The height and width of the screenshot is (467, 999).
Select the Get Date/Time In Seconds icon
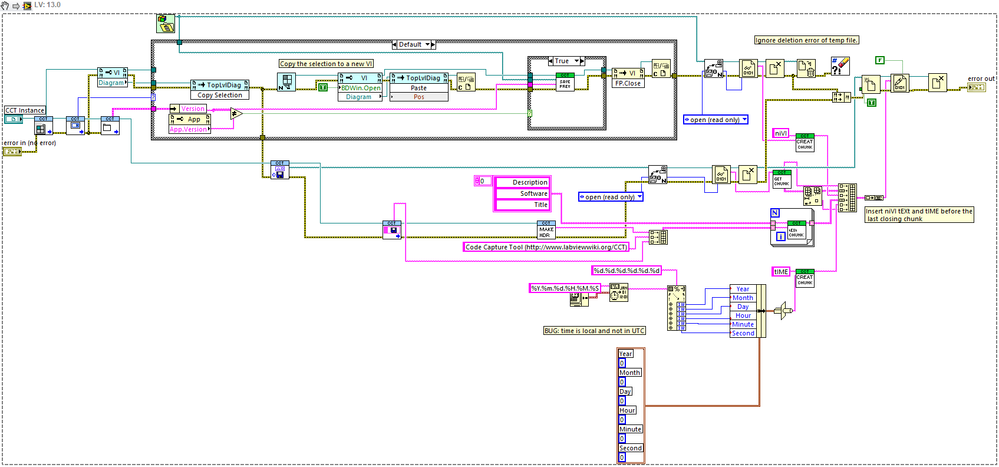click(580, 300)
